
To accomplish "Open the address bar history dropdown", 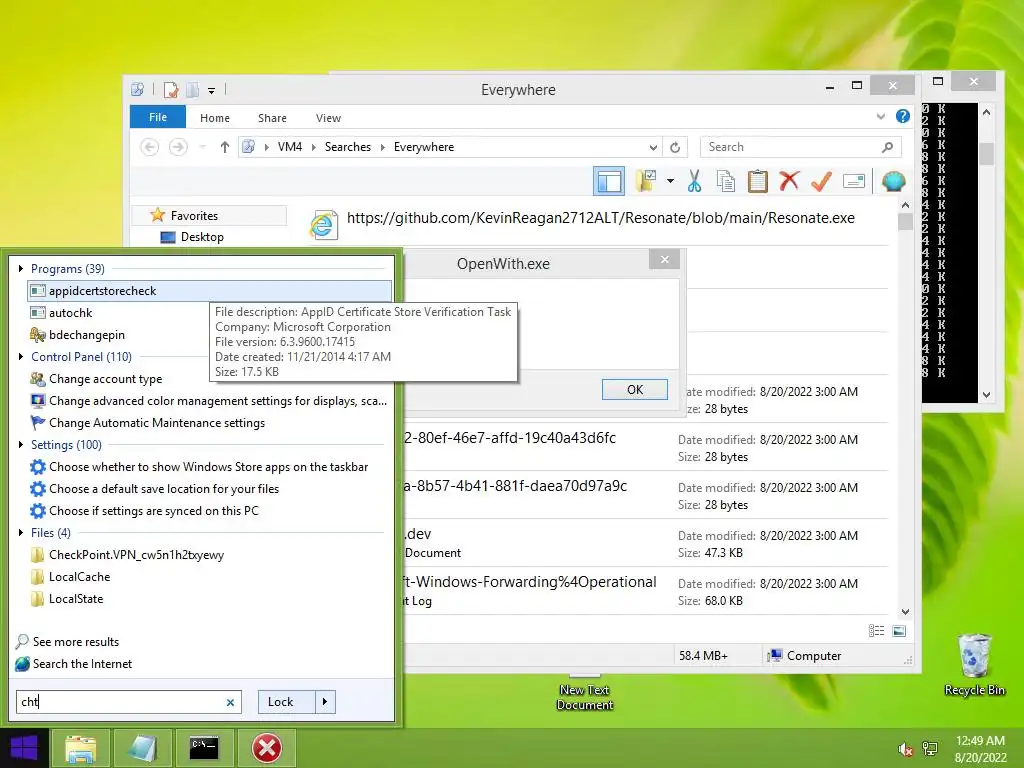I will (653, 148).
